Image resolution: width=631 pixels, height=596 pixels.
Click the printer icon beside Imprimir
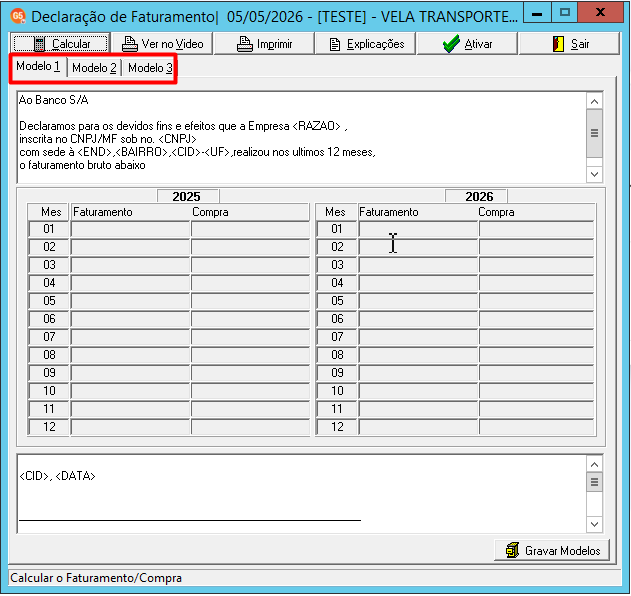coord(245,44)
